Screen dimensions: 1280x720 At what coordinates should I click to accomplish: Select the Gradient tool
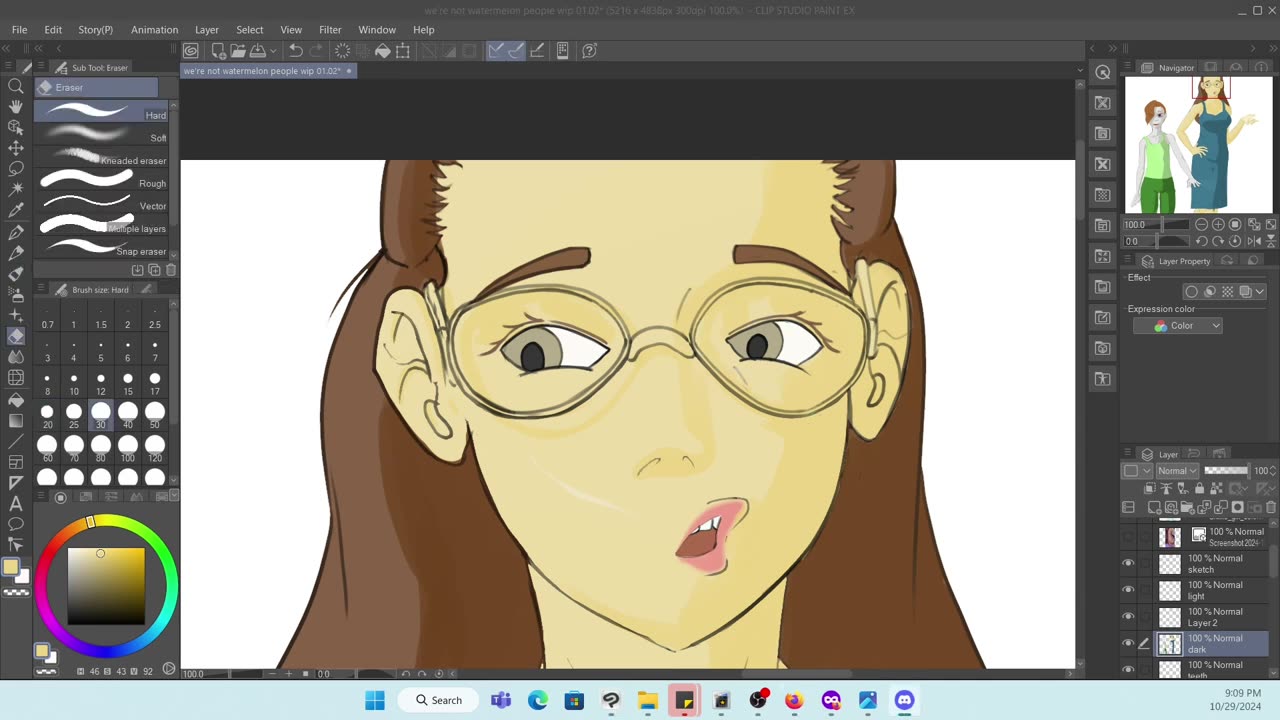16,421
